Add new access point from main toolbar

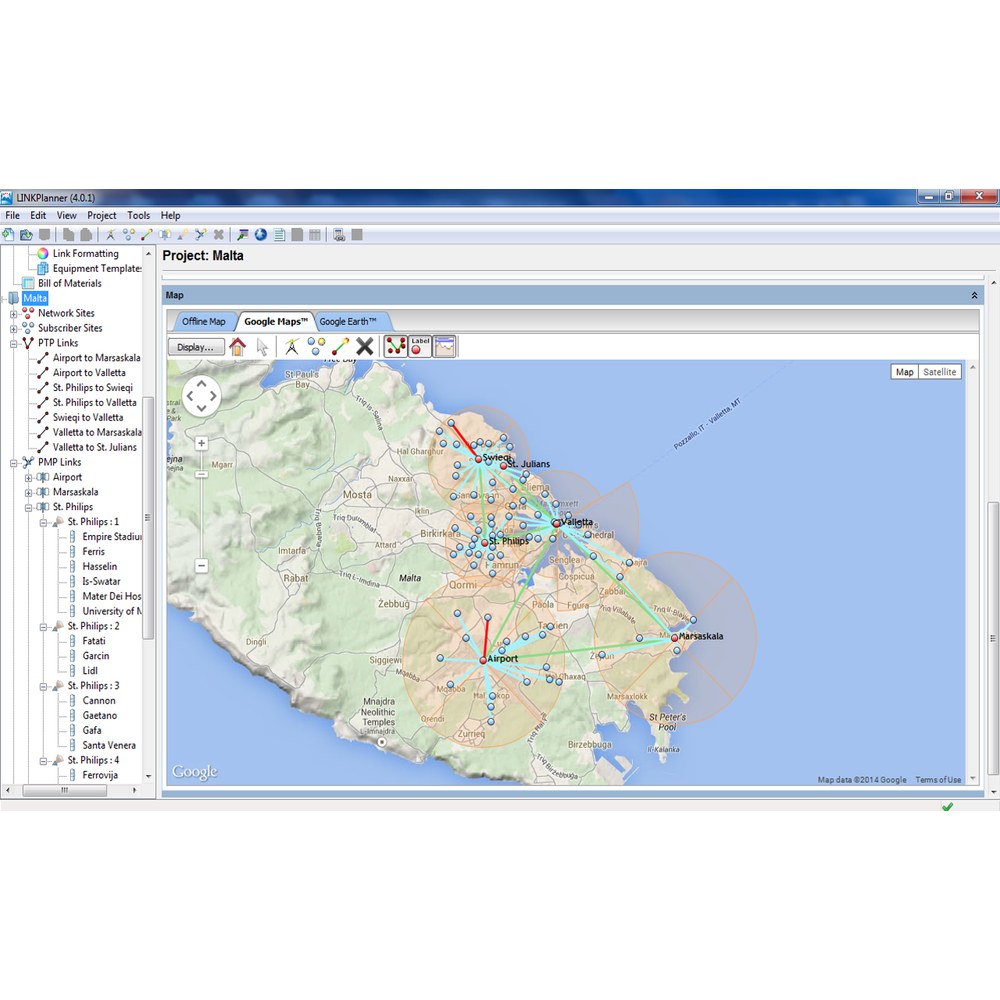pos(183,235)
